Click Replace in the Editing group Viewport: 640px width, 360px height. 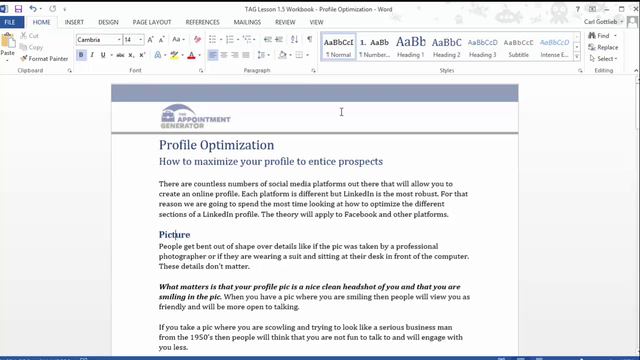click(x=603, y=47)
